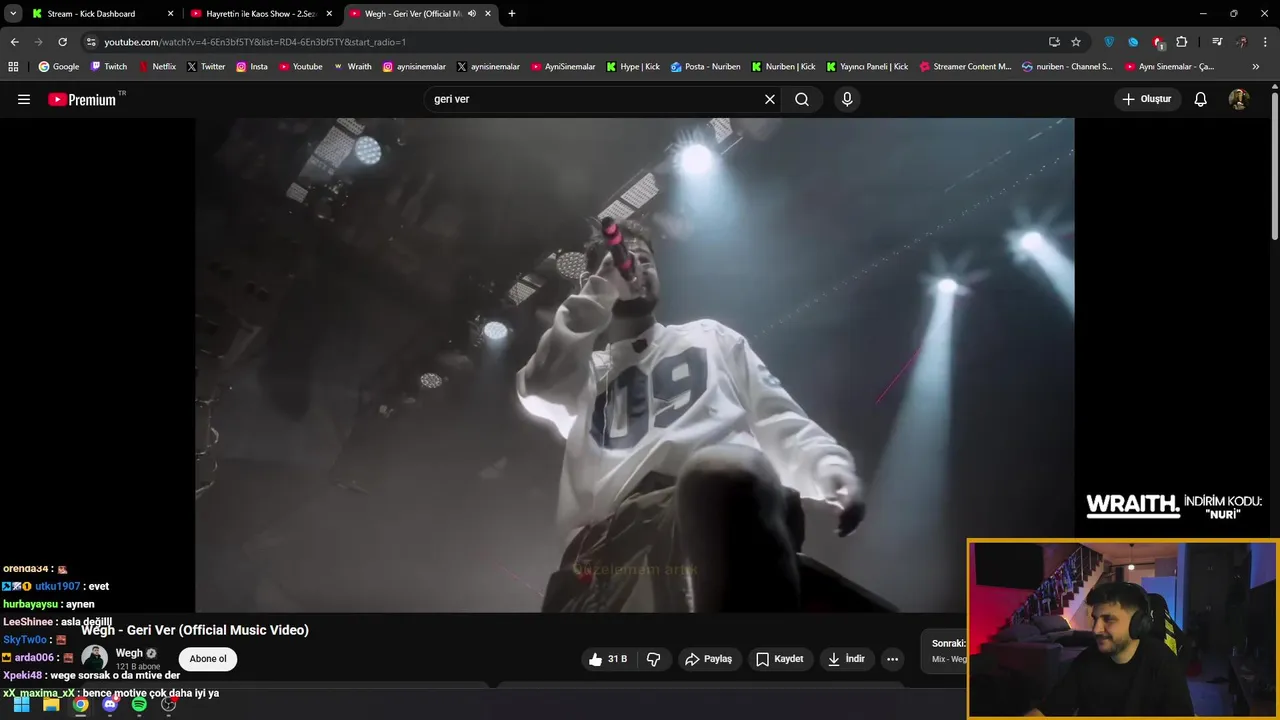1280x720 pixels.
Task: Open Chrome apps grid in bookmarks bar
Action: 13,67
